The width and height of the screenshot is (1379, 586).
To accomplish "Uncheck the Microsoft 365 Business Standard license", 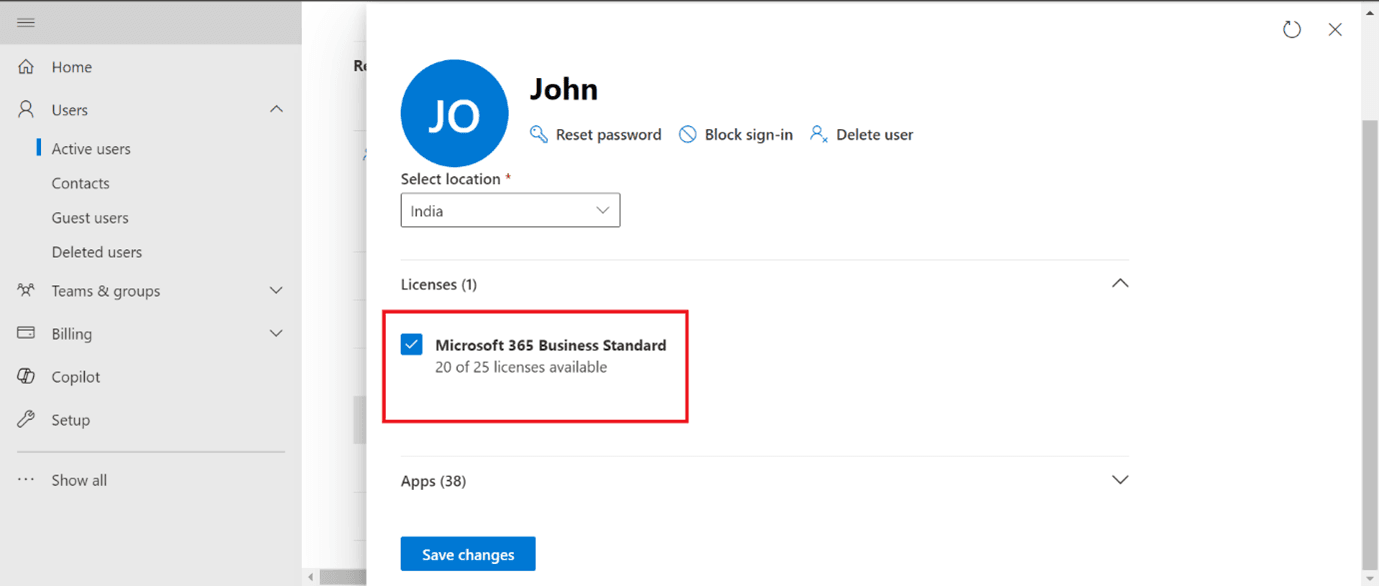I will (x=411, y=344).
